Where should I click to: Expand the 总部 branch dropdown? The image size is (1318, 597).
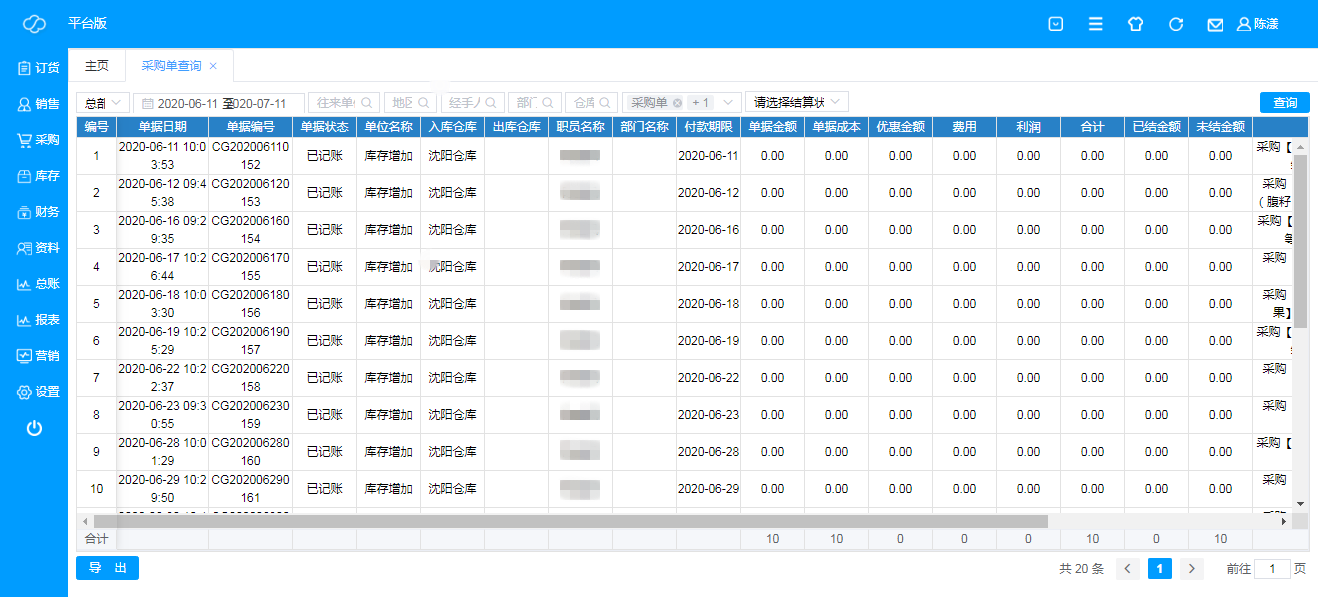(x=103, y=103)
